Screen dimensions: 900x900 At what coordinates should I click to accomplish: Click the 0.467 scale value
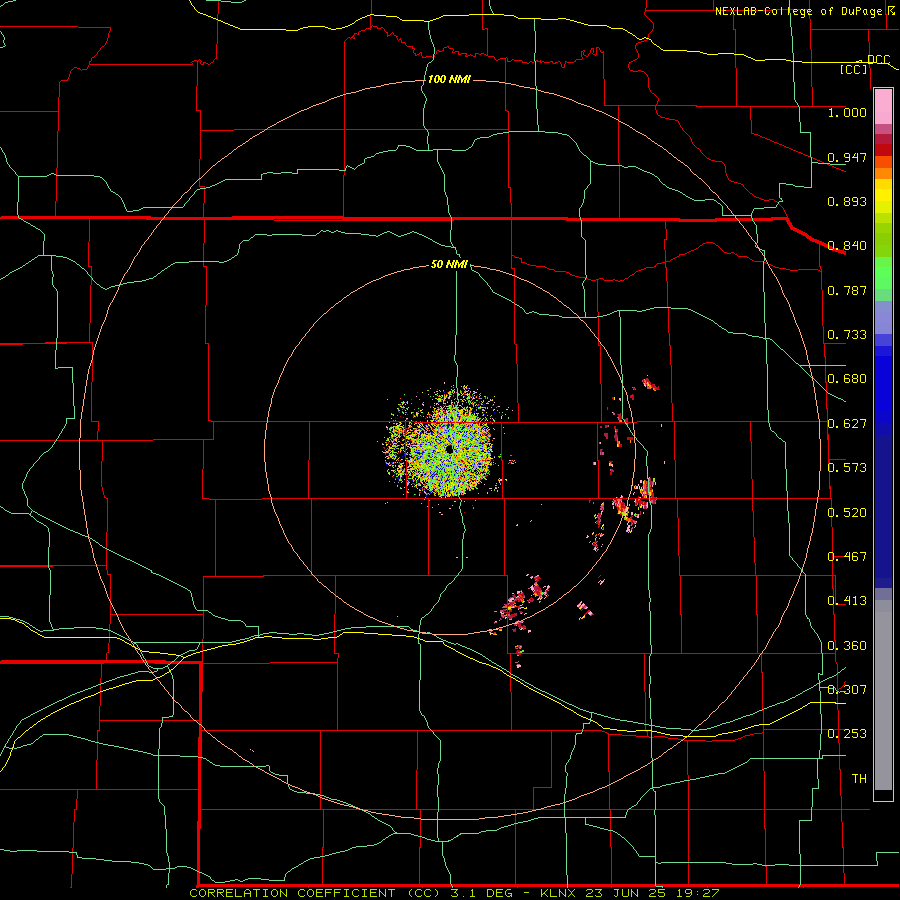[847, 557]
